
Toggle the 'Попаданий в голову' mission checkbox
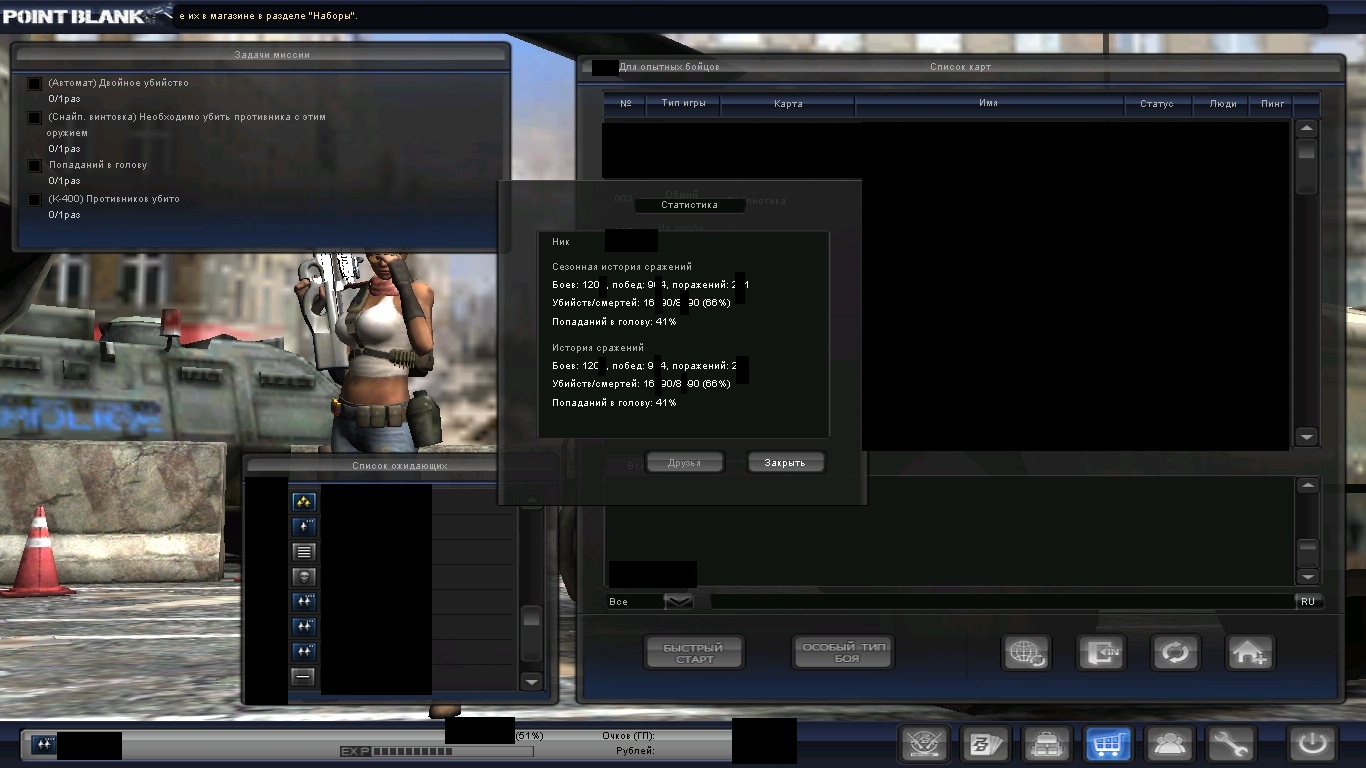[35, 166]
